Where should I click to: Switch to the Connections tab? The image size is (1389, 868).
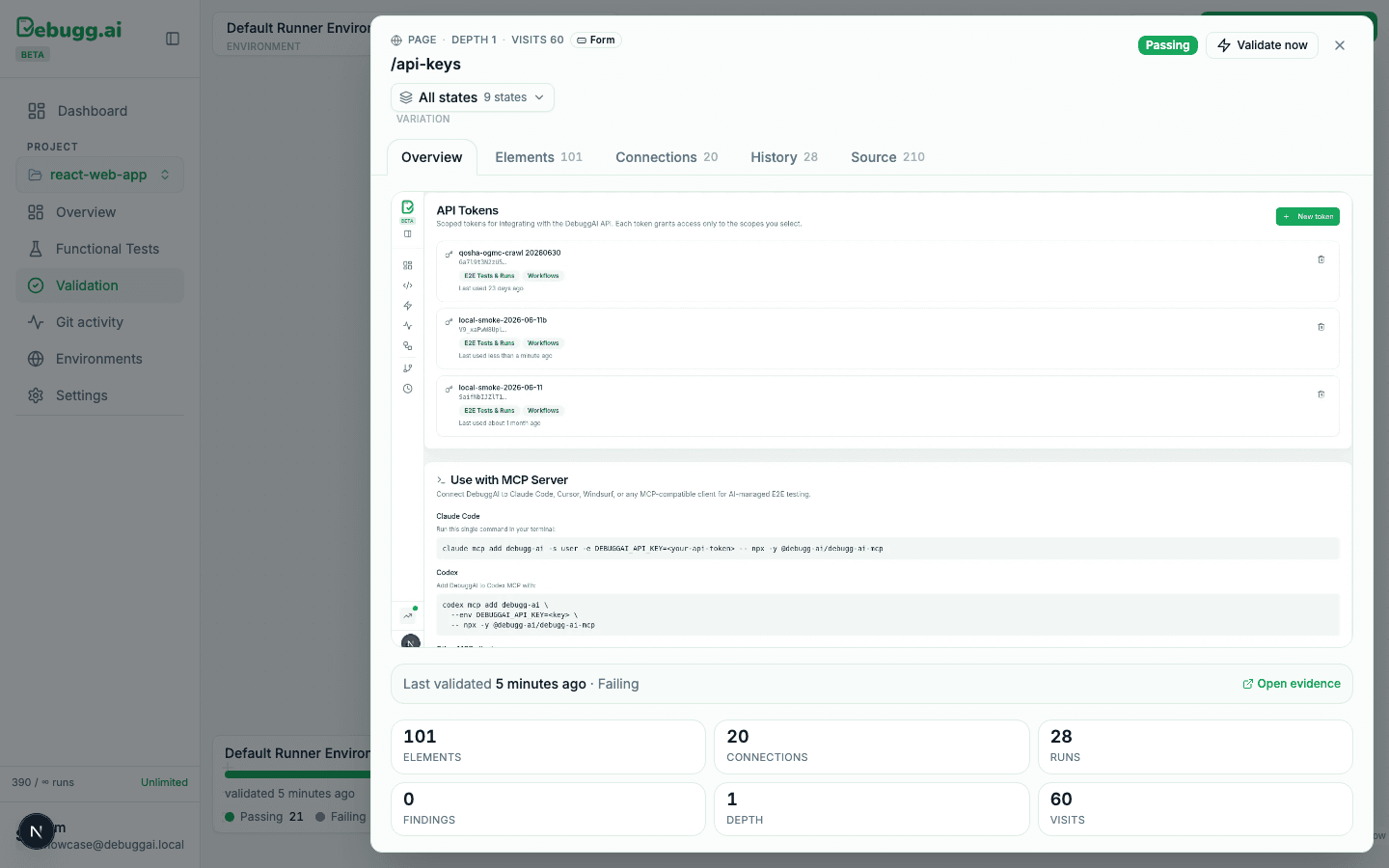click(x=667, y=157)
